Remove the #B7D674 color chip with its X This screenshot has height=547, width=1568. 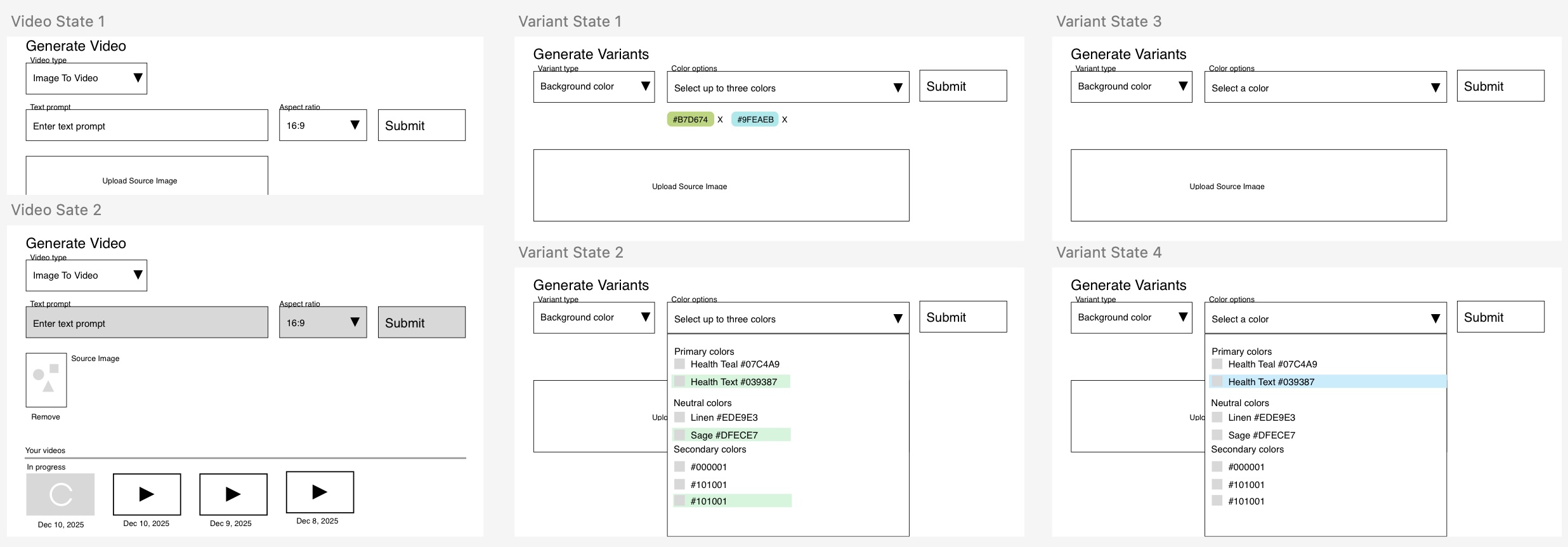tap(720, 119)
